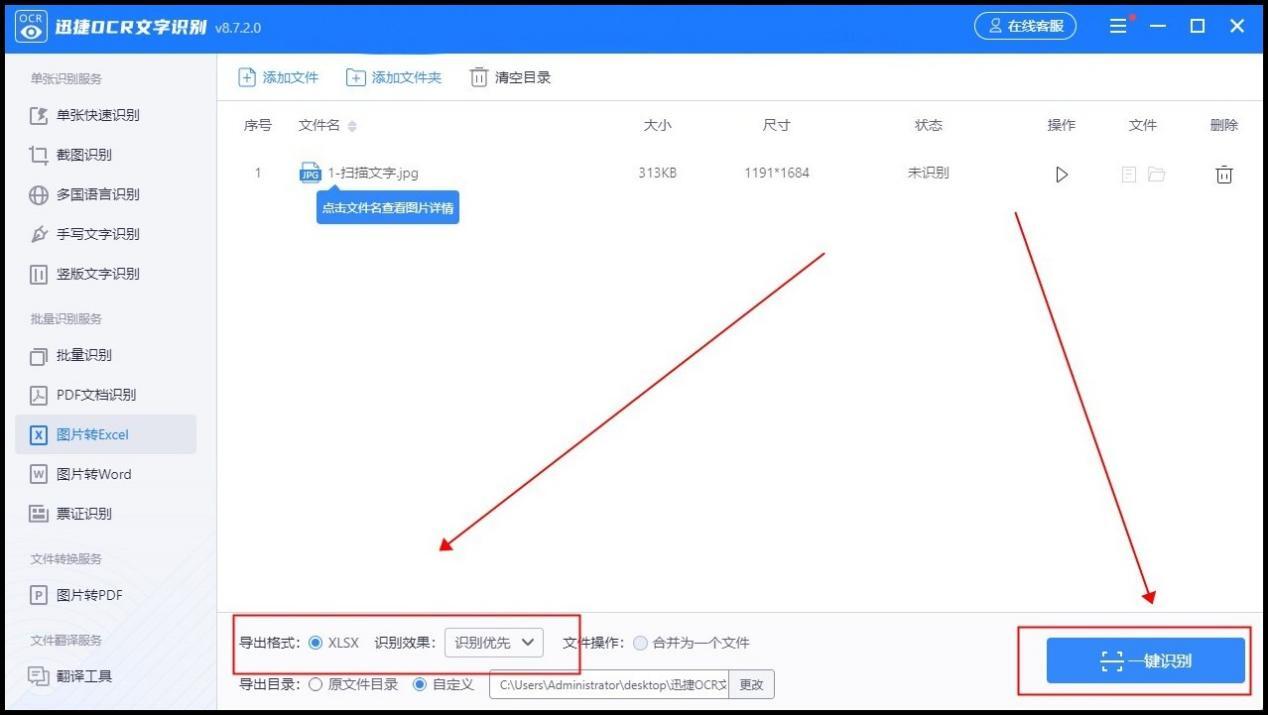Click the 批量识别 stacked pages icon

[x=39, y=356]
